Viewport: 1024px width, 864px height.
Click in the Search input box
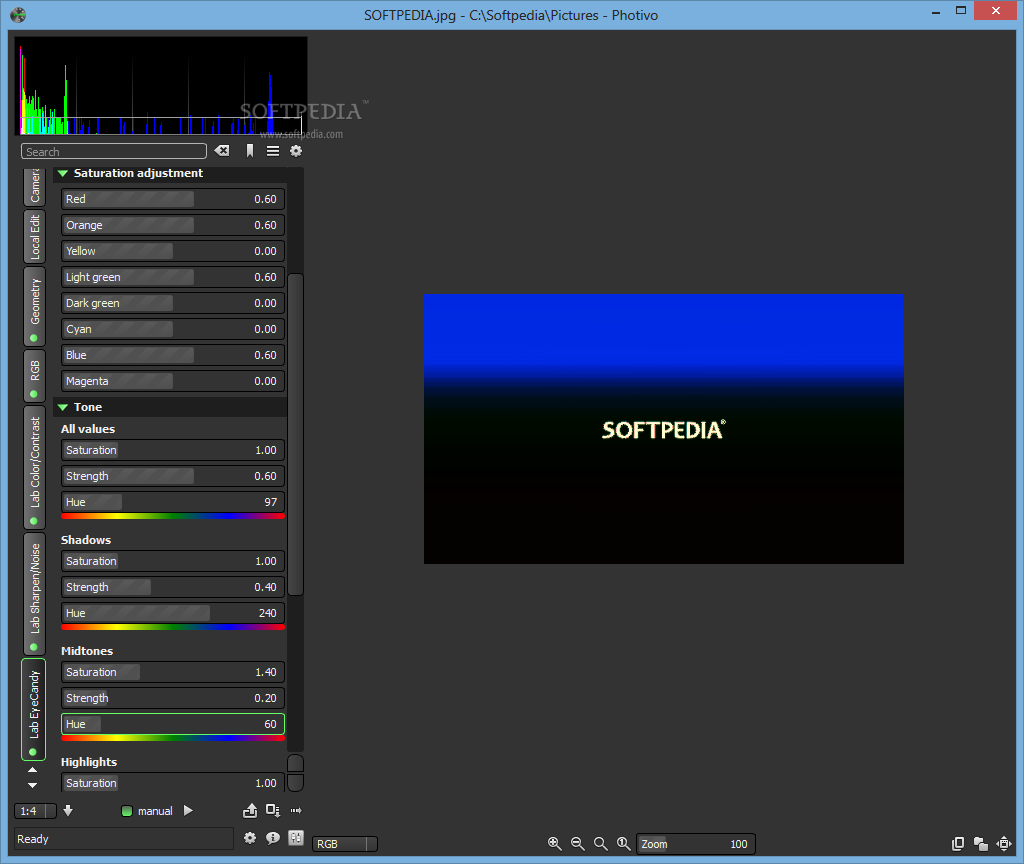(114, 152)
